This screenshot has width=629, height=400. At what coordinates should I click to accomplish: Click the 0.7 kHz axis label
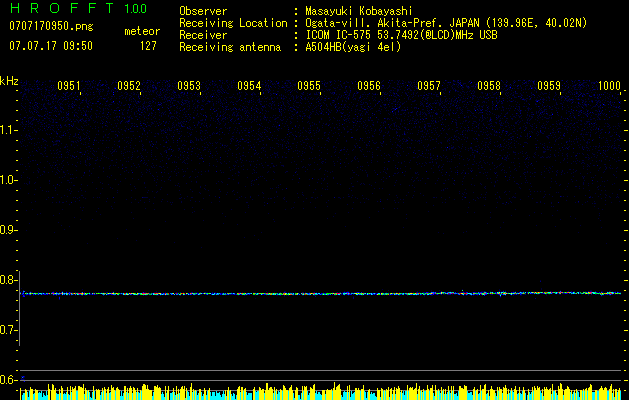[x=8, y=330]
